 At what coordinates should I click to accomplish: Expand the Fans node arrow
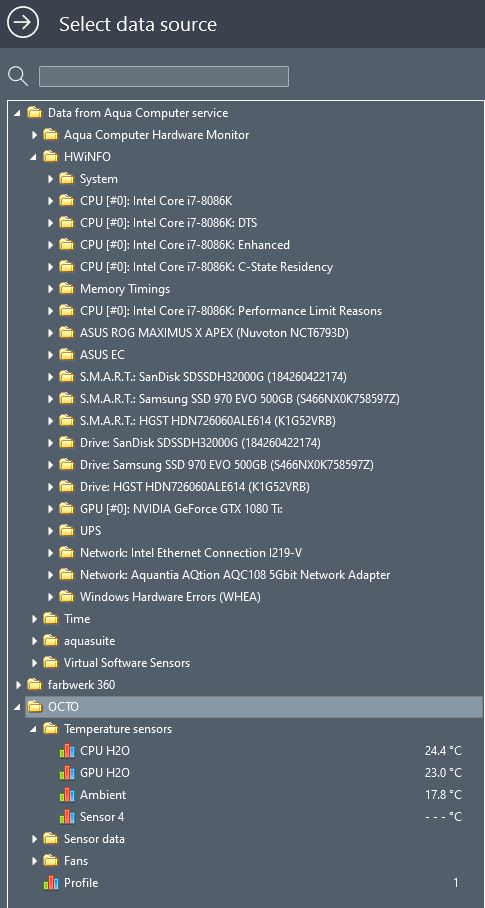(35, 861)
